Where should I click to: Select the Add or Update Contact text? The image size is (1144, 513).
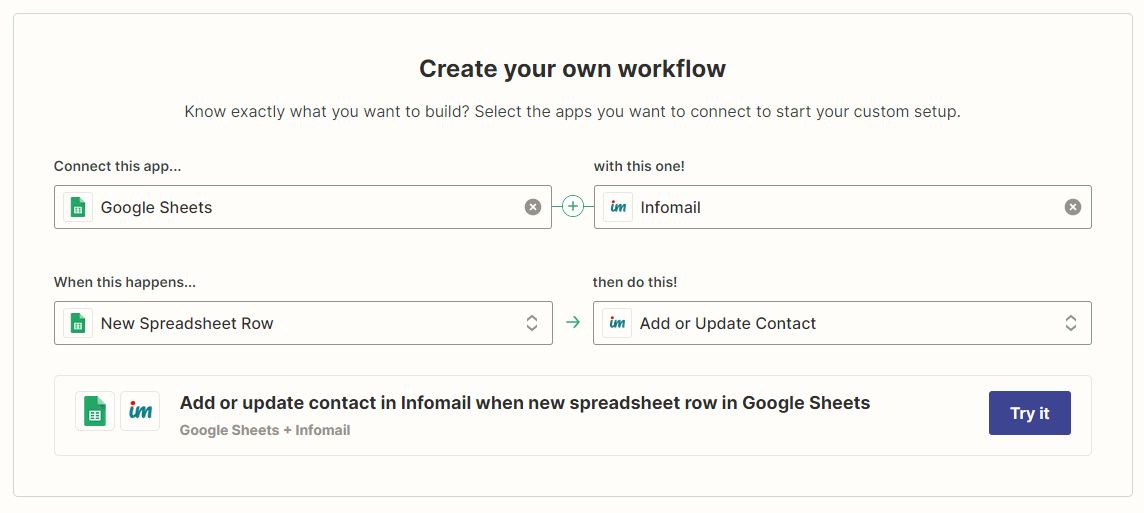tap(727, 323)
